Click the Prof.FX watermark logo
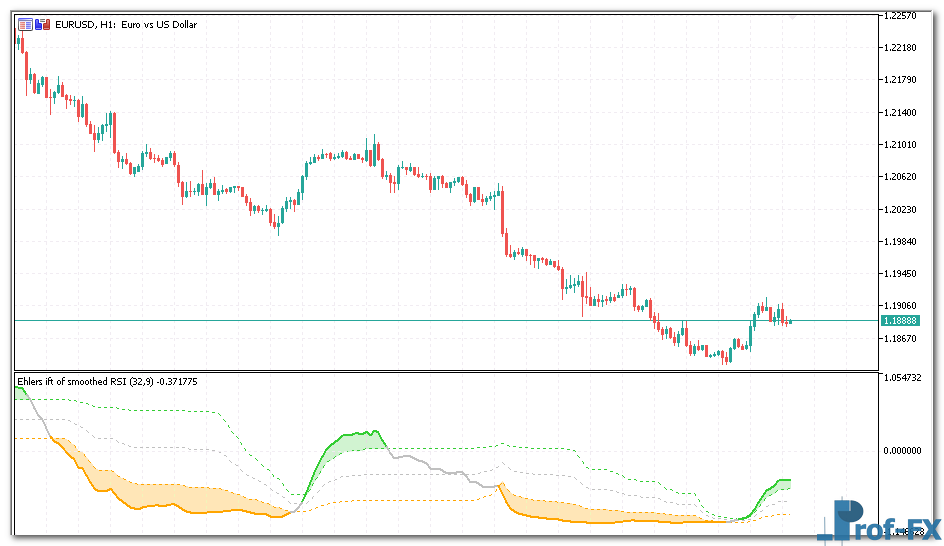Viewport: 944px width, 546px height. (878, 520)
